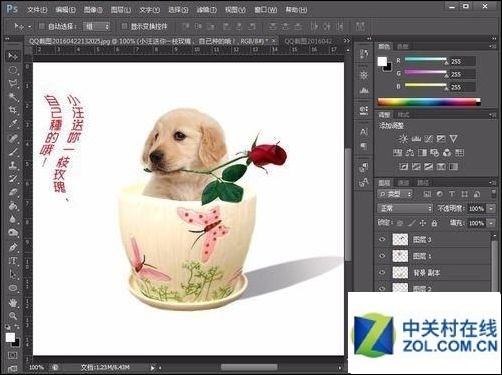The image size is (502, 375).
Task: Click the color spectrum ramp bar
Action: pyautogui.click(x=429, y=102)
